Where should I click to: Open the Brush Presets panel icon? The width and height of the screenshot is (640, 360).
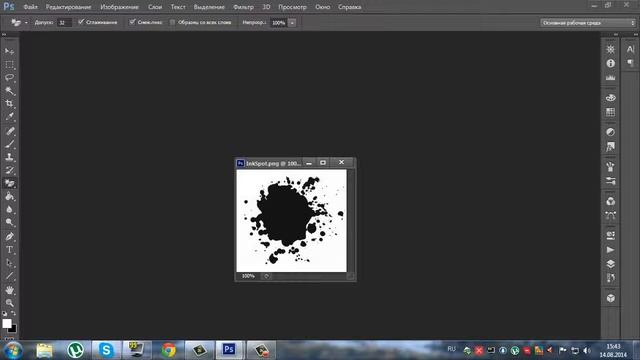click(x=611, y=181)
